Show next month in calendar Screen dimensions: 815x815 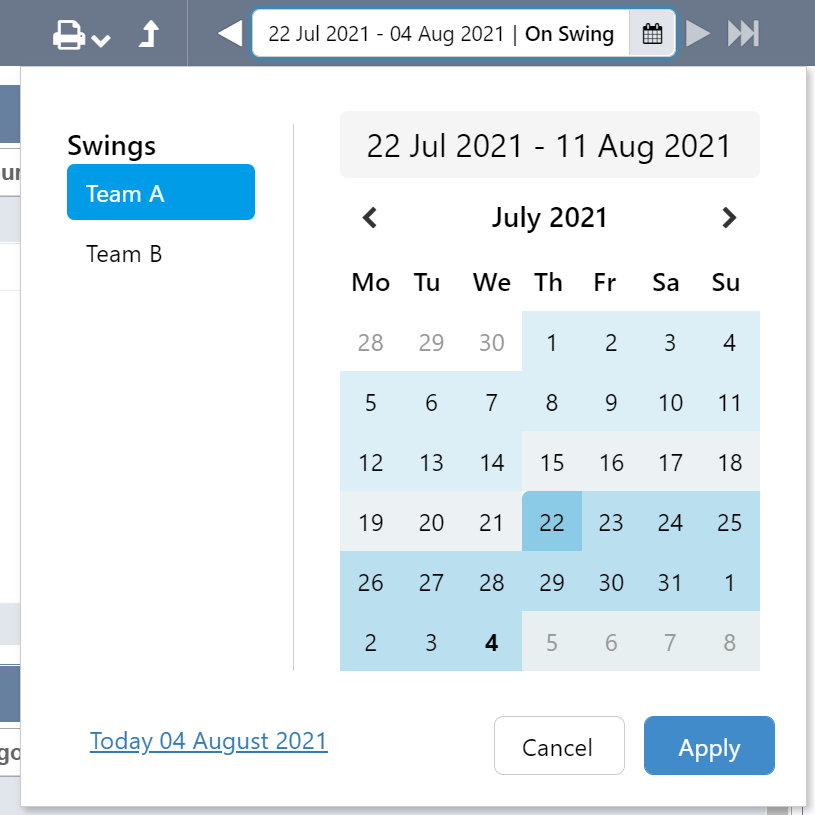click(729, 217)
